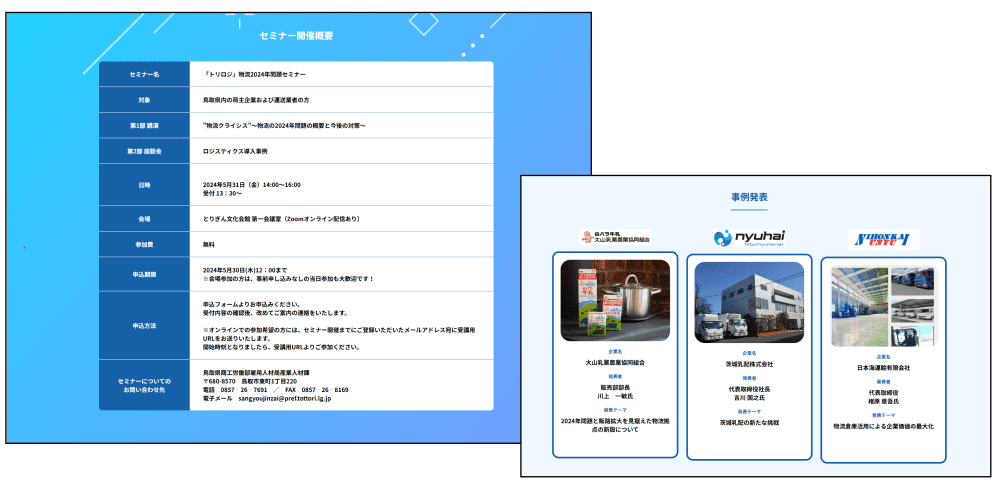Image resolution: width=1000 pixels, height=484 pixels.
Task: Click the 事例発表 heading
Action: tap(749, 197)
